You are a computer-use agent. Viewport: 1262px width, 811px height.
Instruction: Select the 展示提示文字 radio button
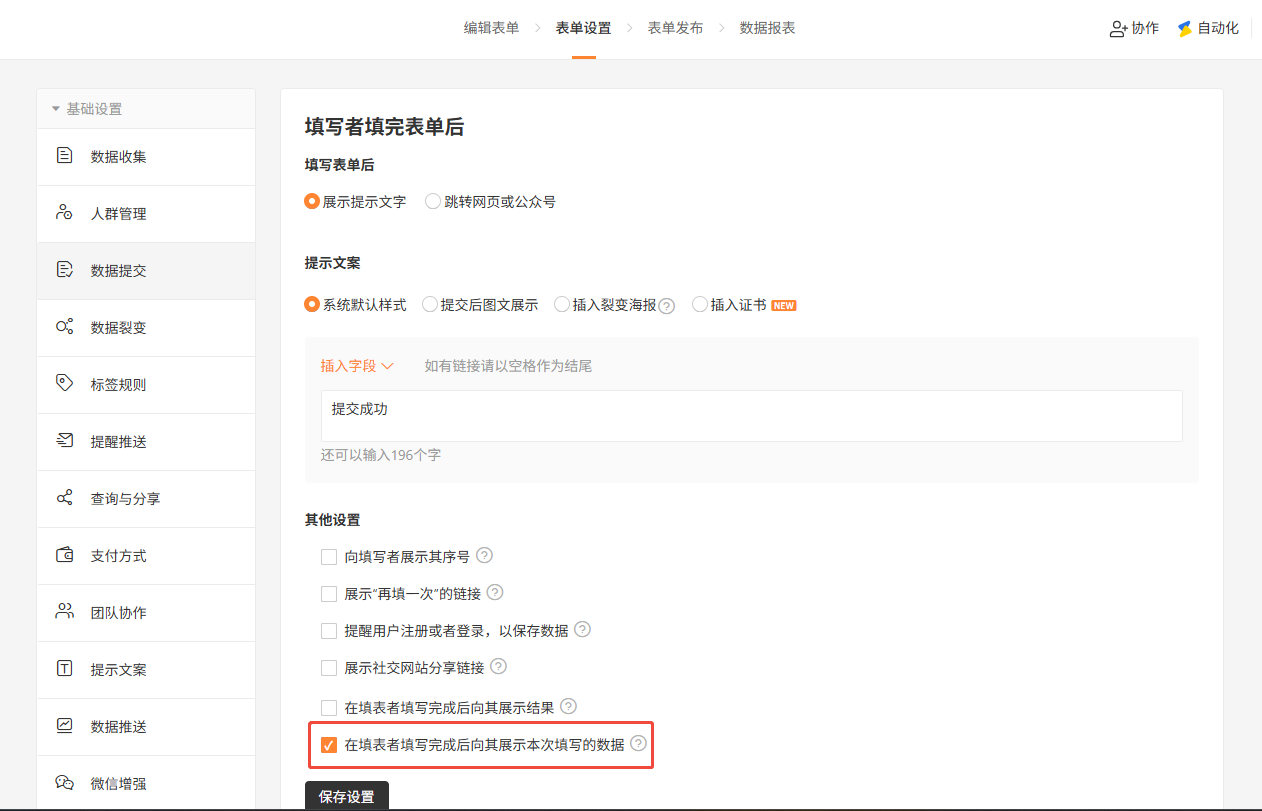312,201
